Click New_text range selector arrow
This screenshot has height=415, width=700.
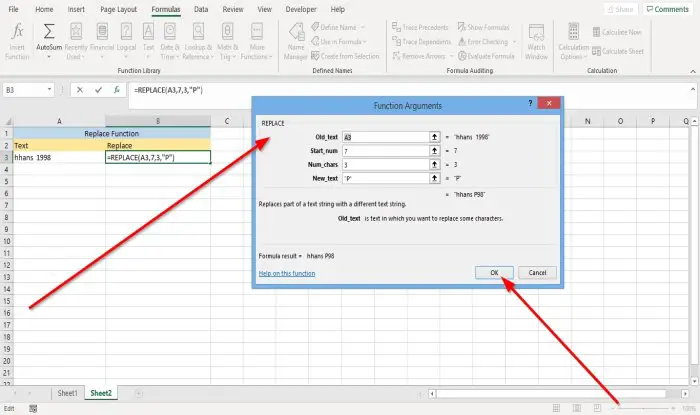tap(434, 178)
